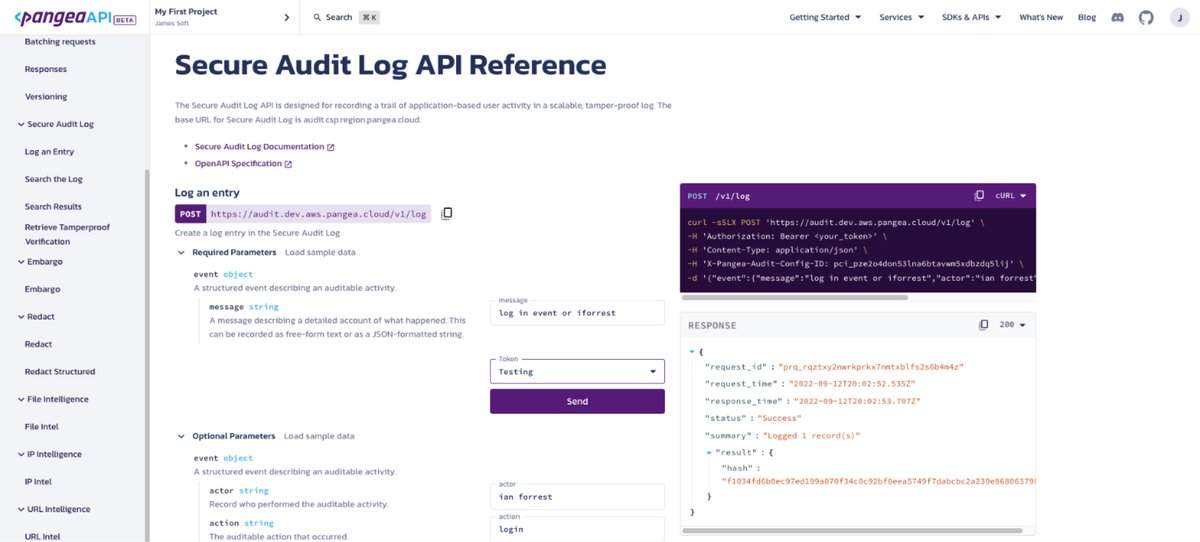Click the search magnifier icon
This screenshot has width=1200, height=542.
click(316, 17)
